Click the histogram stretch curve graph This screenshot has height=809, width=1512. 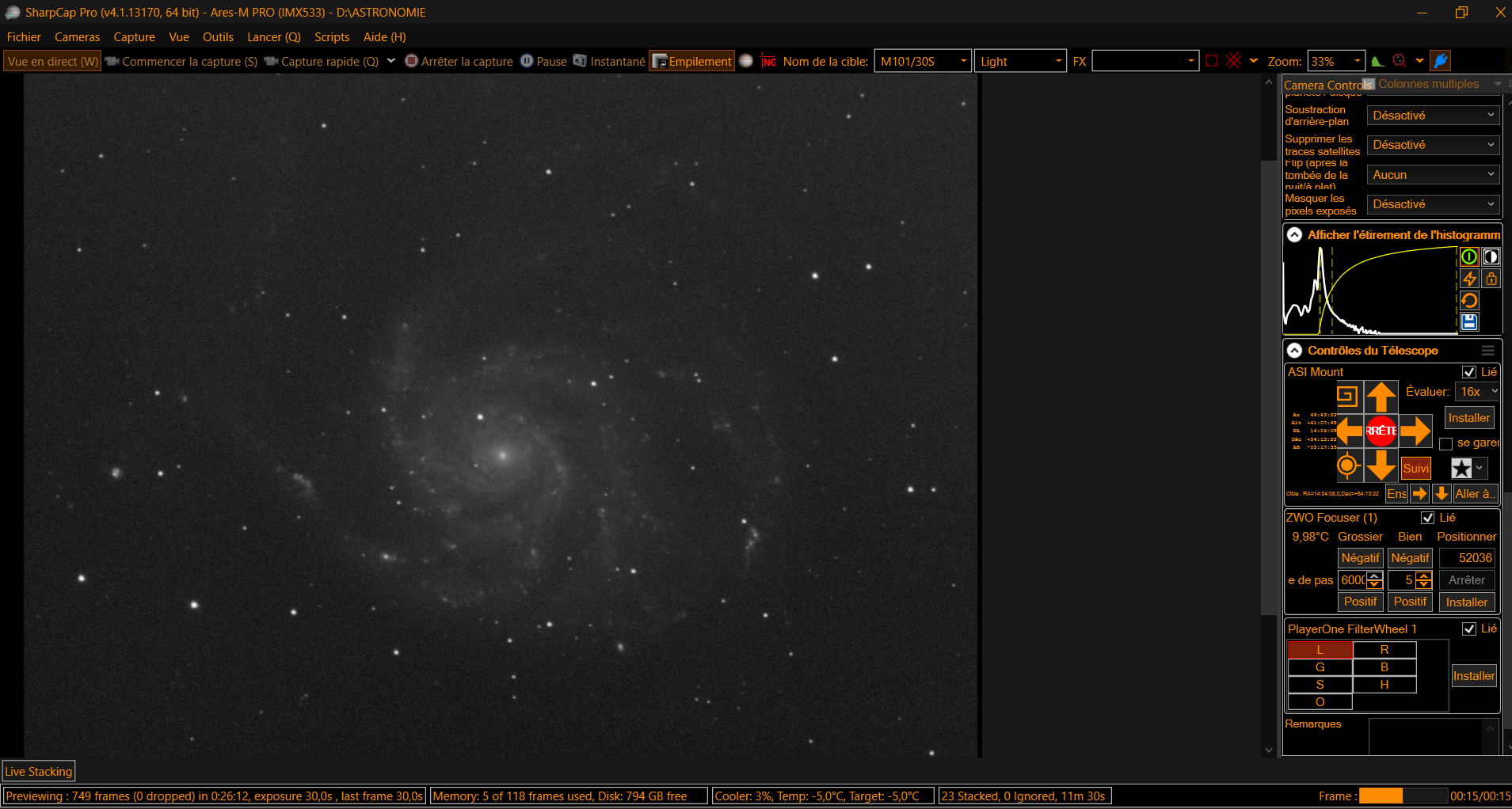[x=1370, y=290]
